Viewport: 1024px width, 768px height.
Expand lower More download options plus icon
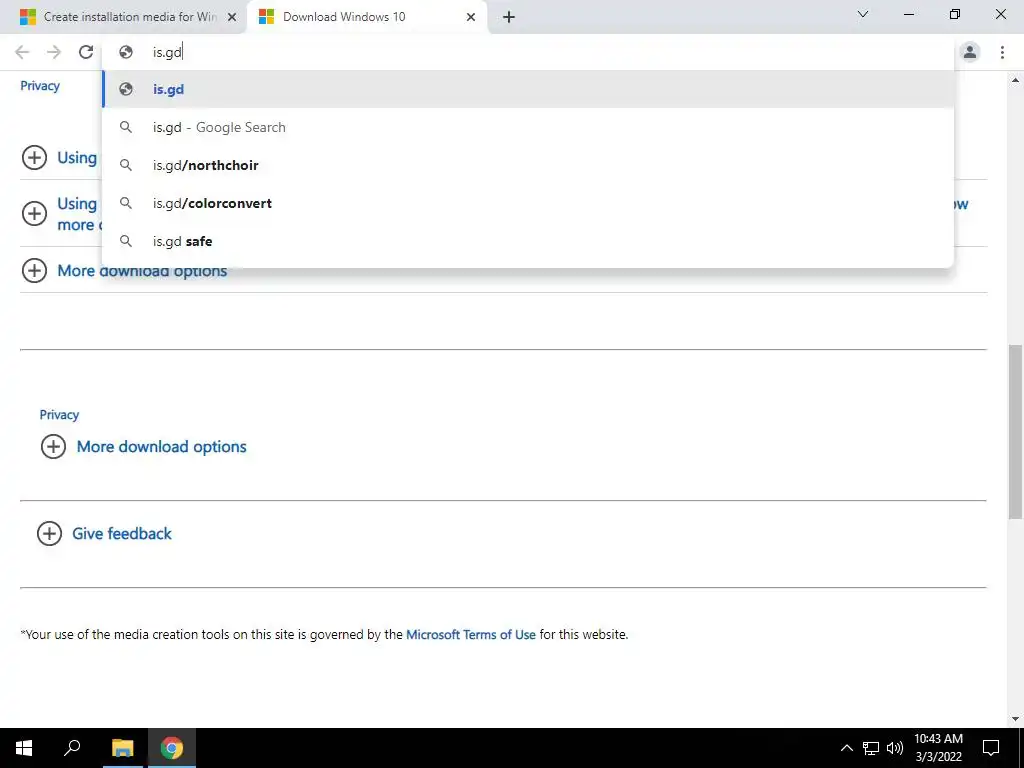click(x=54, y=447)
